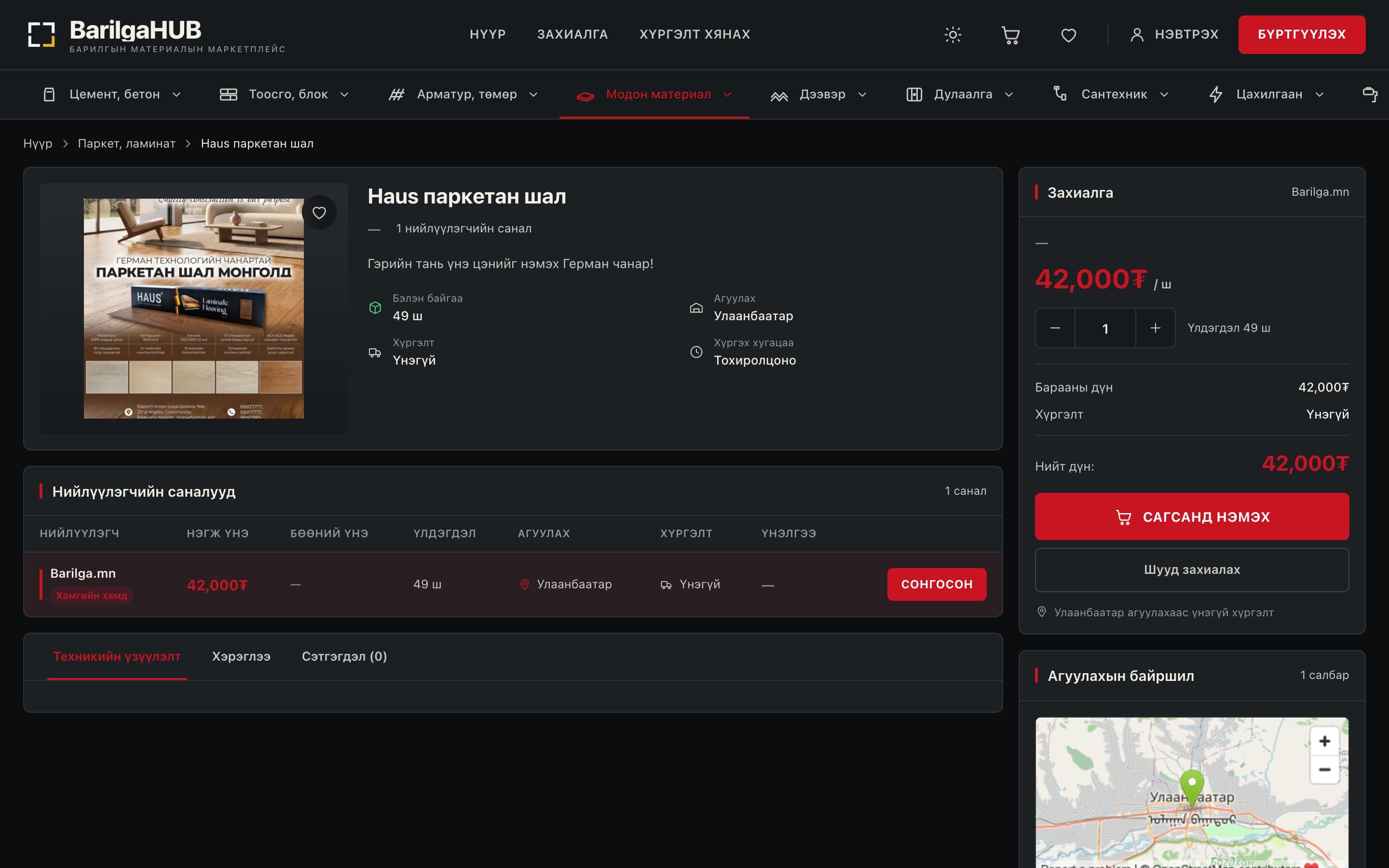Open the shopping cart icon in header

[x=1010, y=34]
